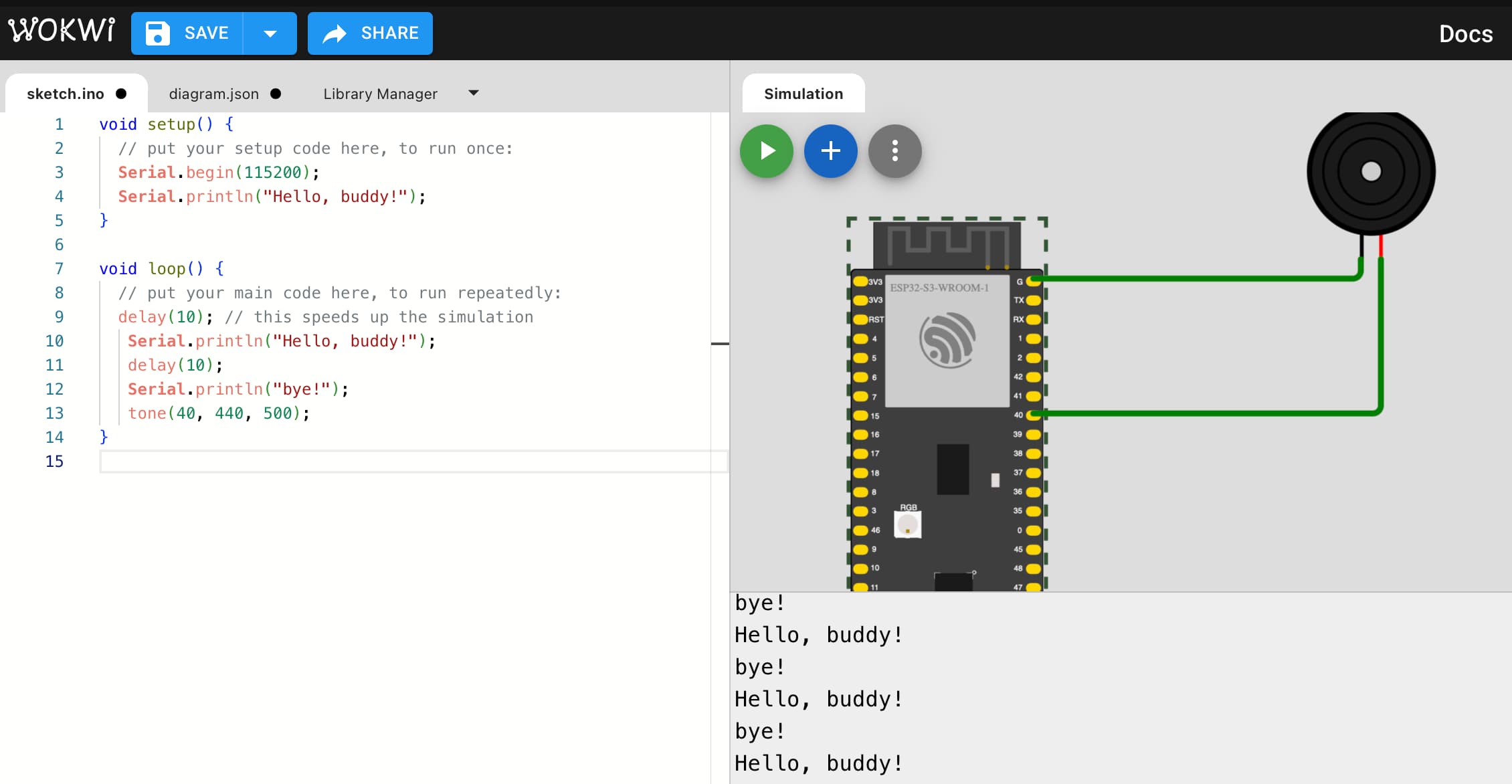Click the unsaved indicator dot on diagram.json
This screenshot has width=1512, height=784.
tap(276, 94)
